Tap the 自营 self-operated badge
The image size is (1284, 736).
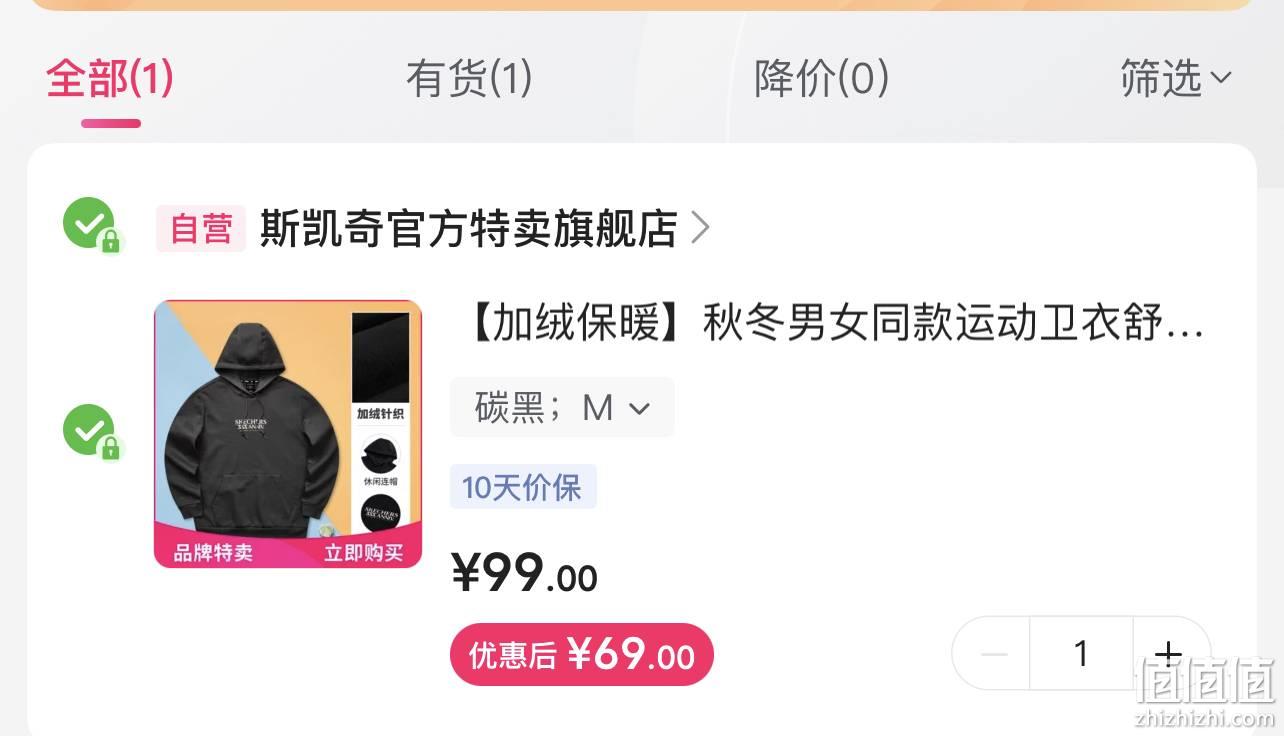[x=201, y=228]
